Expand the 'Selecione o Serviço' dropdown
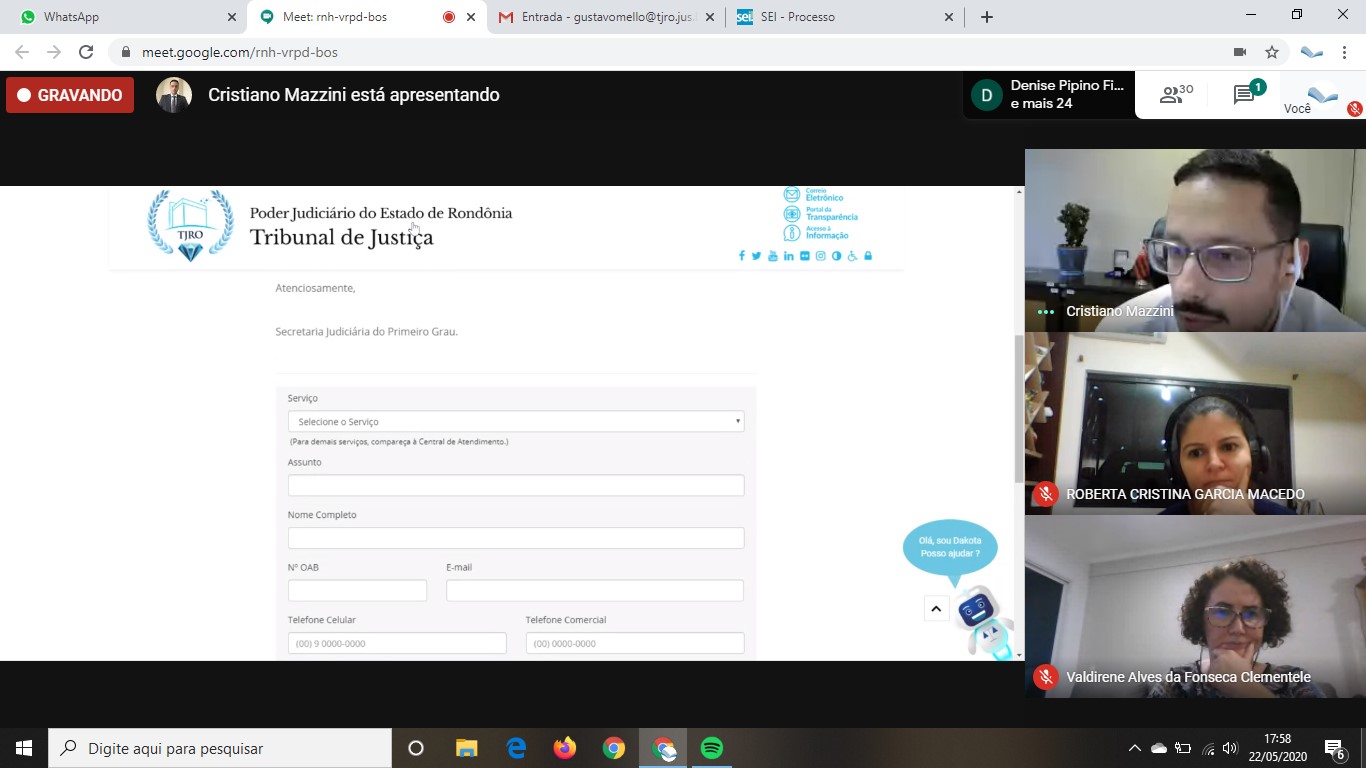This screenshot has height=768, width=1366. point(516,421)
